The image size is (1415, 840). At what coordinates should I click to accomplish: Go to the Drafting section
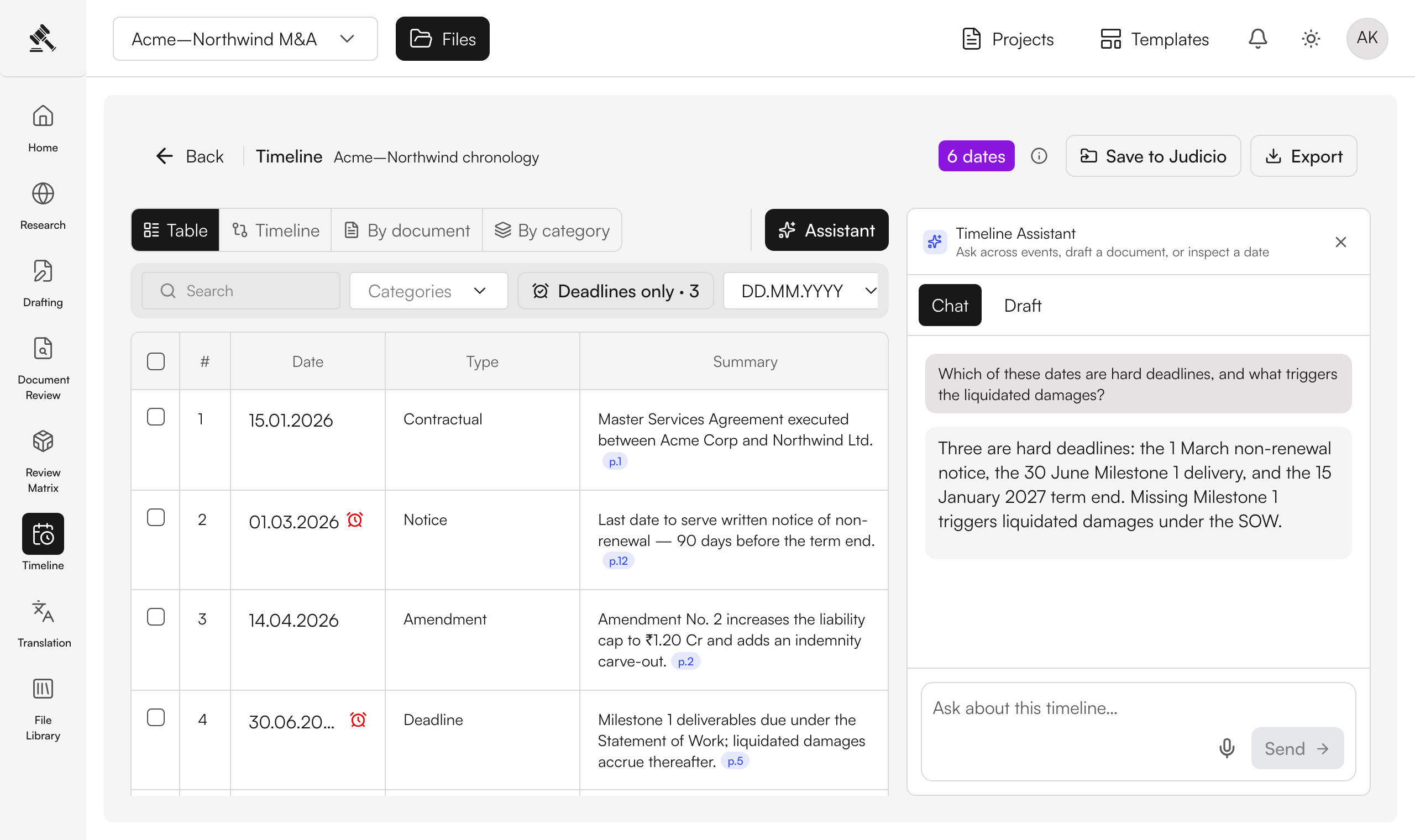tap(43, 284)
